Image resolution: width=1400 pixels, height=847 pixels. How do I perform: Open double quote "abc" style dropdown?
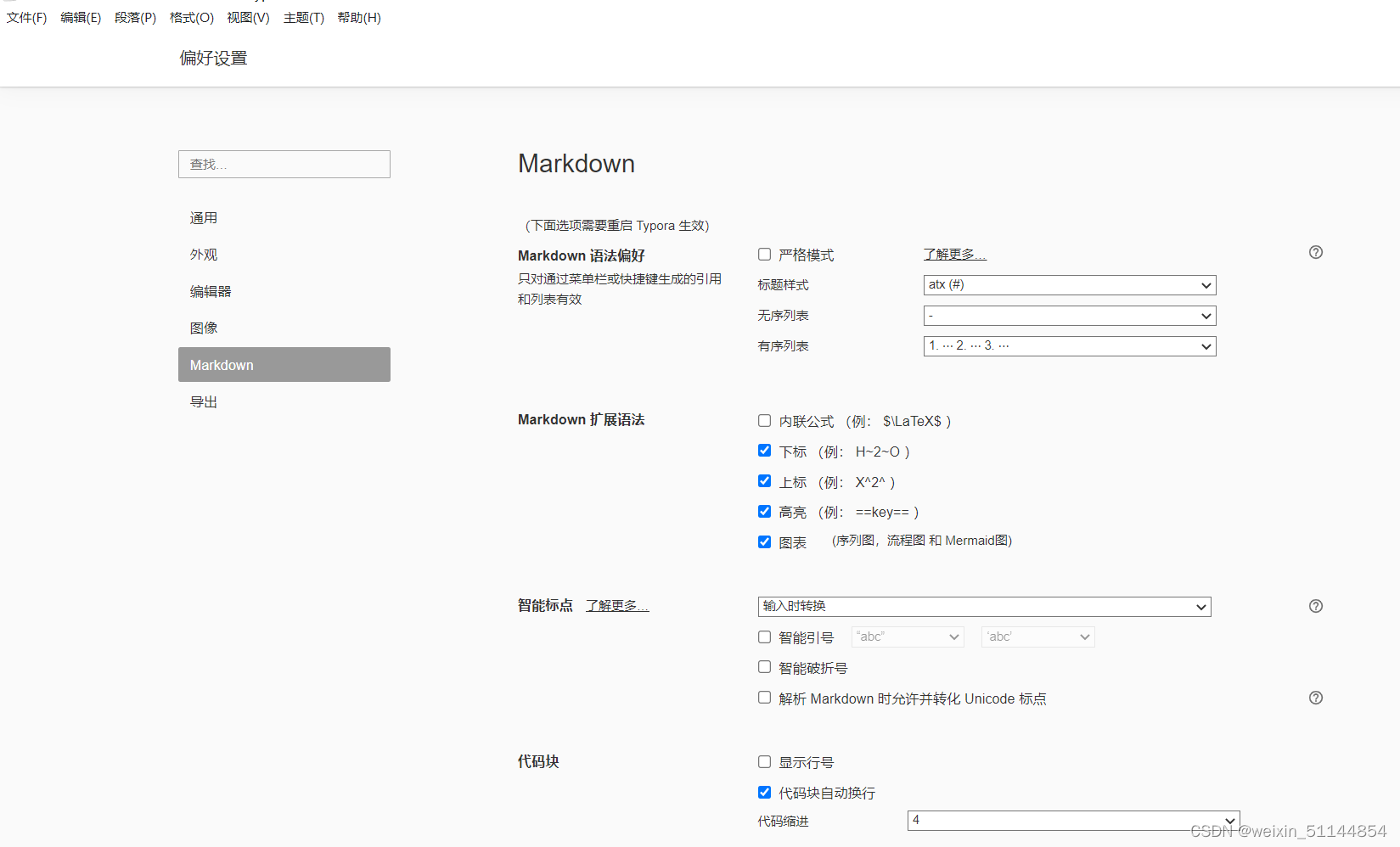point(908,637)
